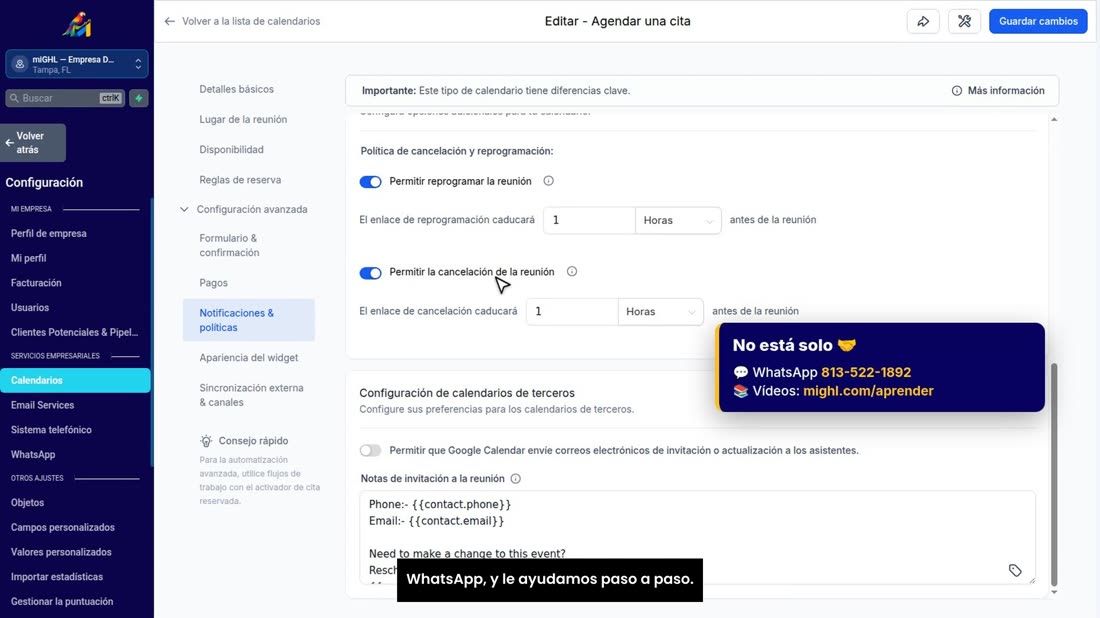Click the miGHL parrot logo

click(76, 25)
